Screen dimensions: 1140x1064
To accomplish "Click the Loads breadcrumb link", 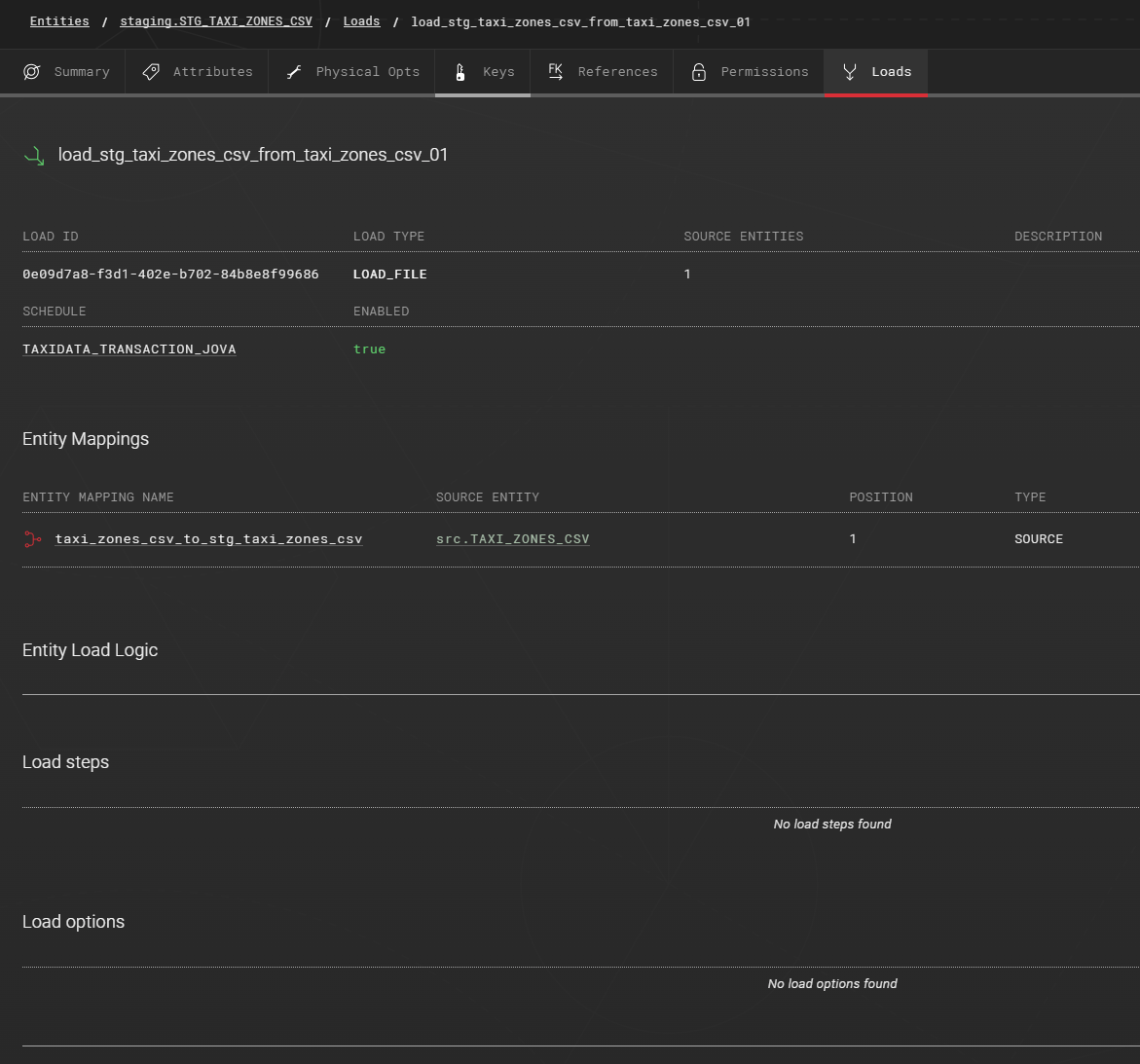I will [361, 21].
